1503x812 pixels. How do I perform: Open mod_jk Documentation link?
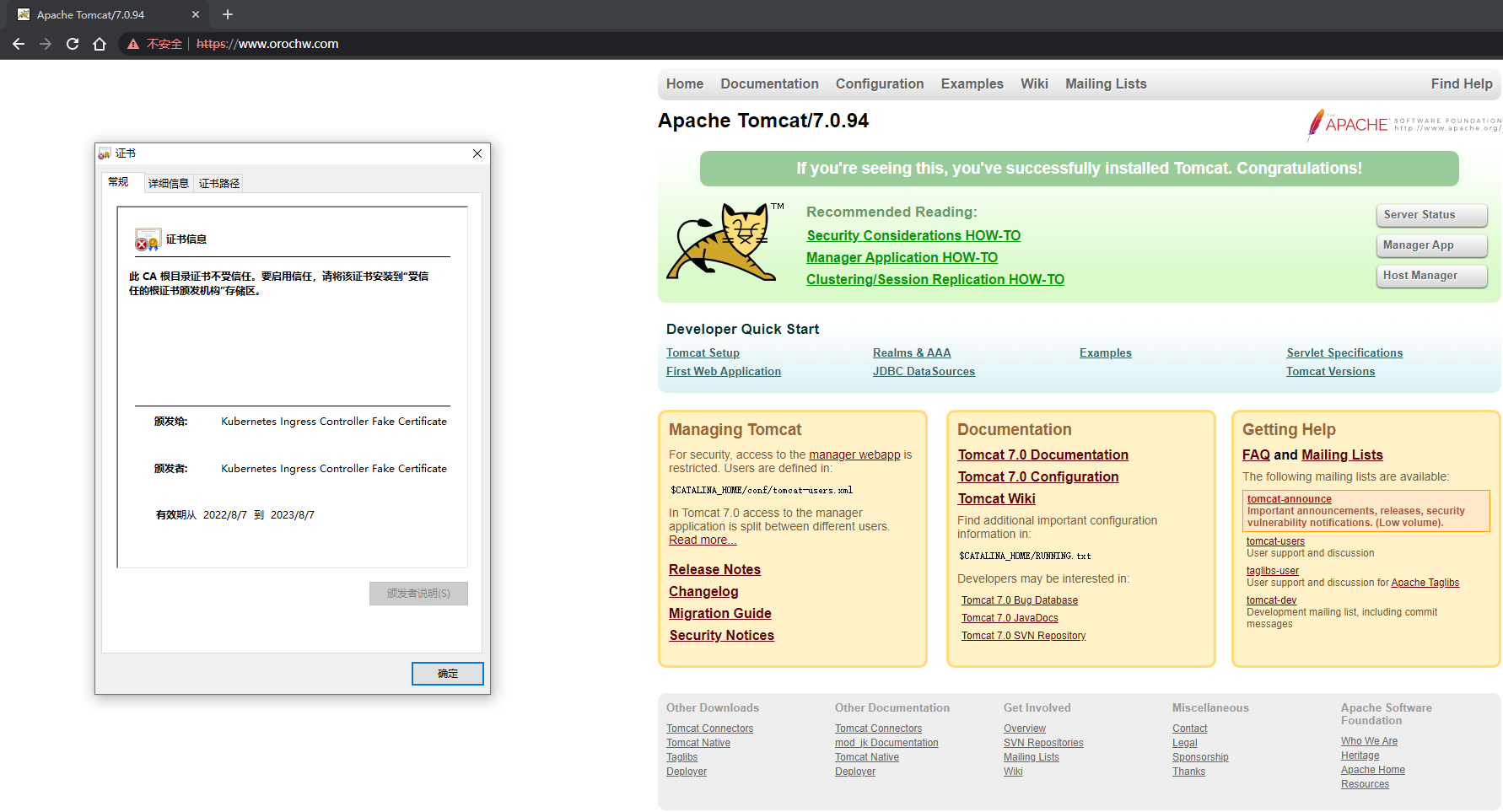coord(886,743)
